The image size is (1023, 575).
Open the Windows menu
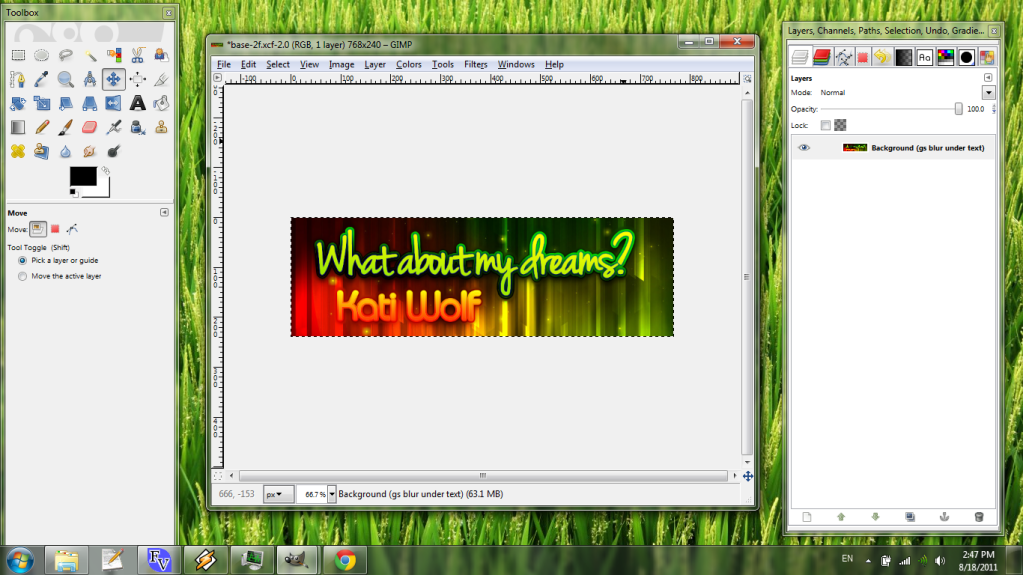pos(515,64)
